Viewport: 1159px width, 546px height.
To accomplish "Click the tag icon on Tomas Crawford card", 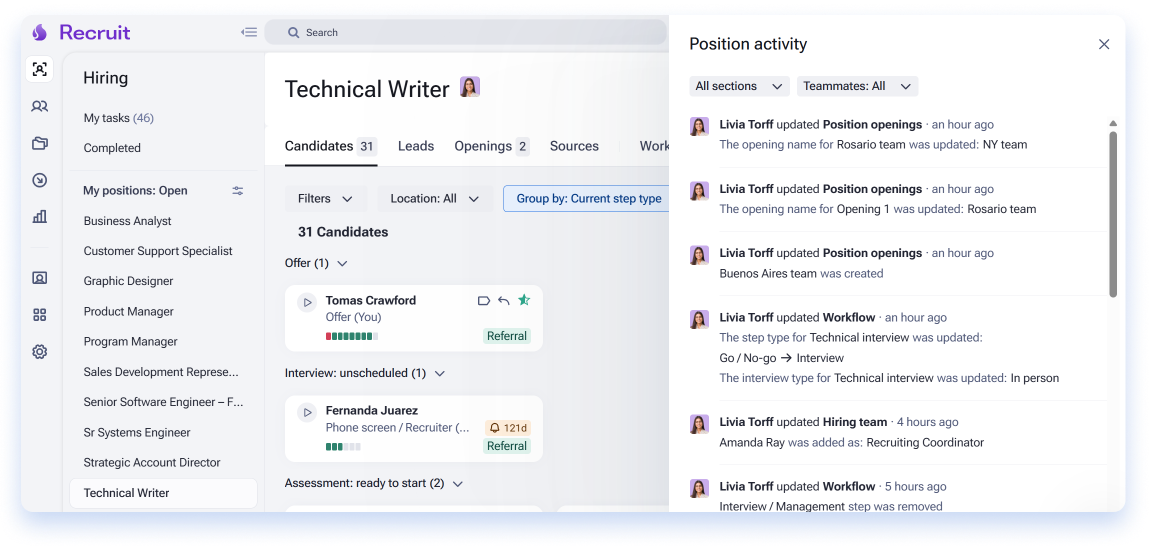I will tap(484, 301).
